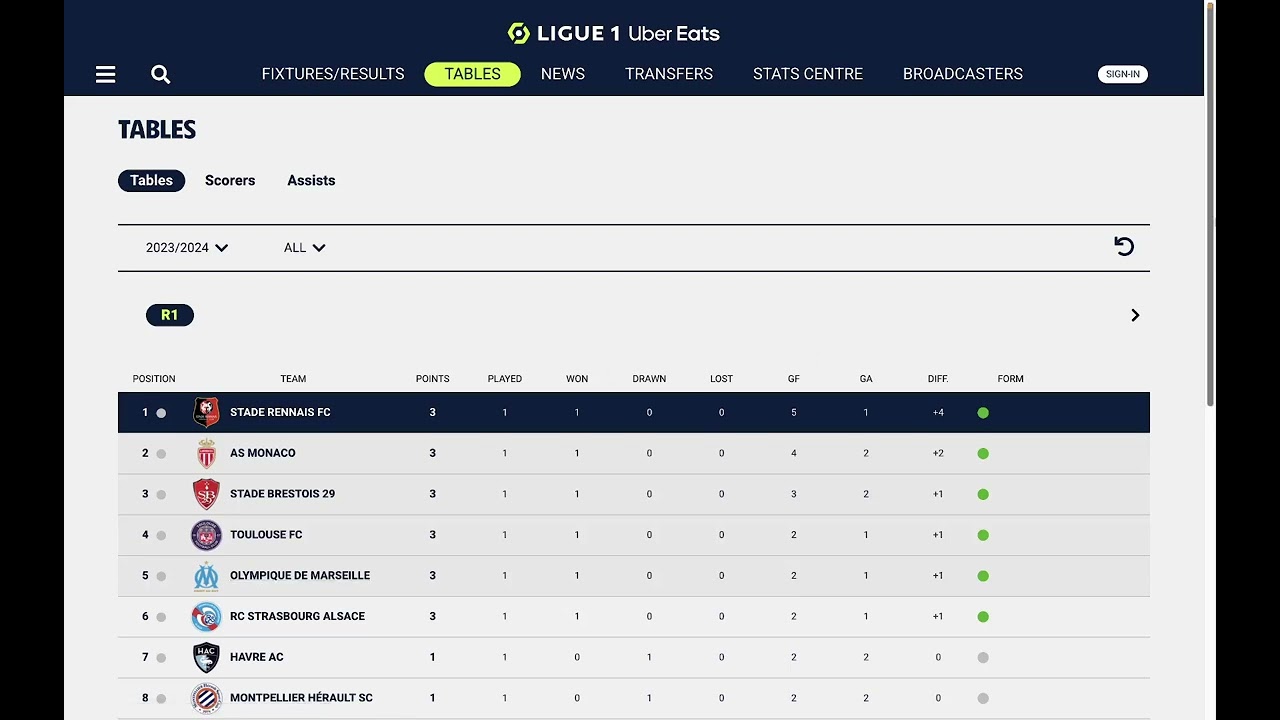Open the 2023/2024 season dropdown
The height and width of the screenshot is (720, 1280).
tap(187, 248)
